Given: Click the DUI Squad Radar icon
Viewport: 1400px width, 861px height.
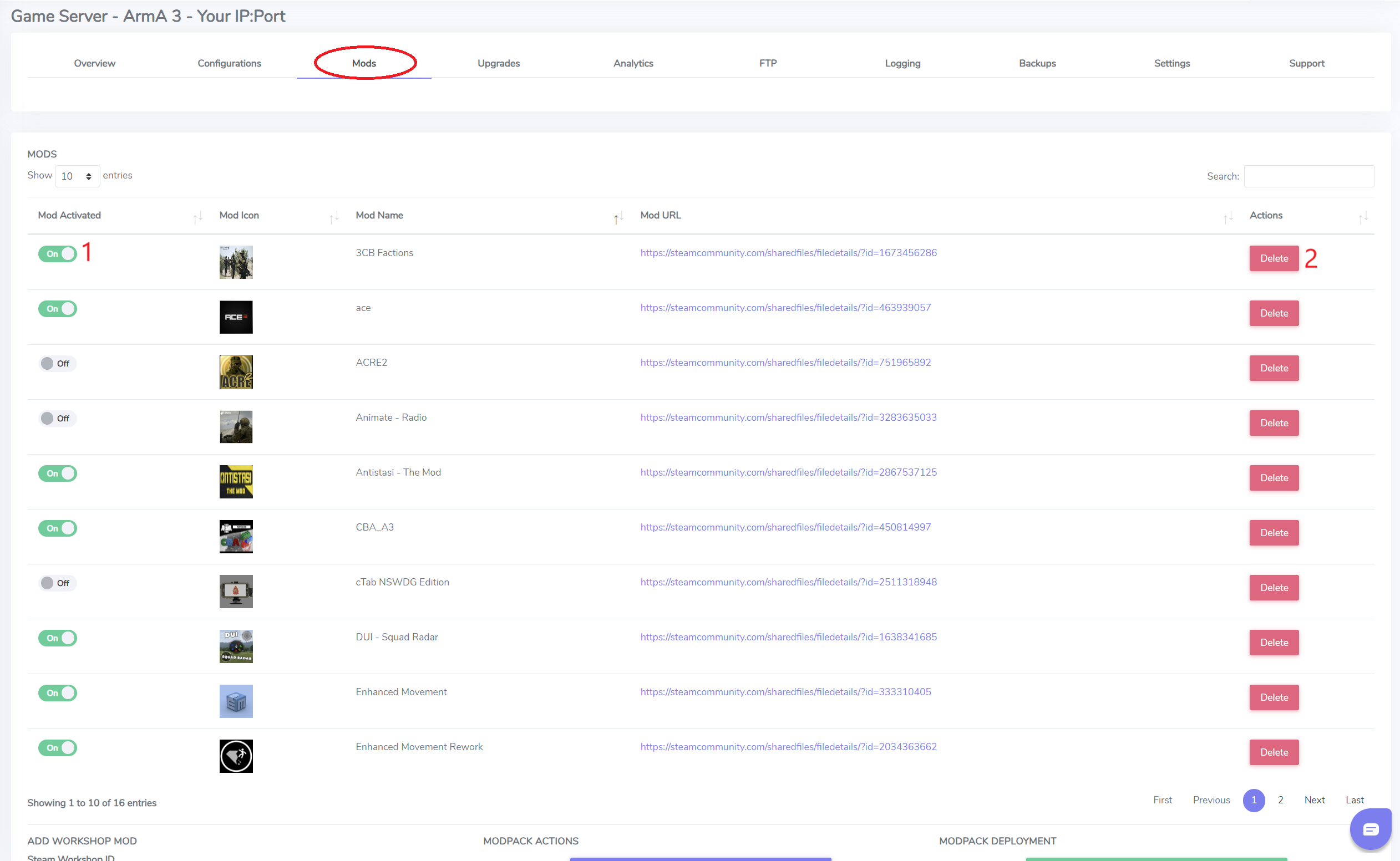Looking at the screenshot, I should (x=236, y=646).
